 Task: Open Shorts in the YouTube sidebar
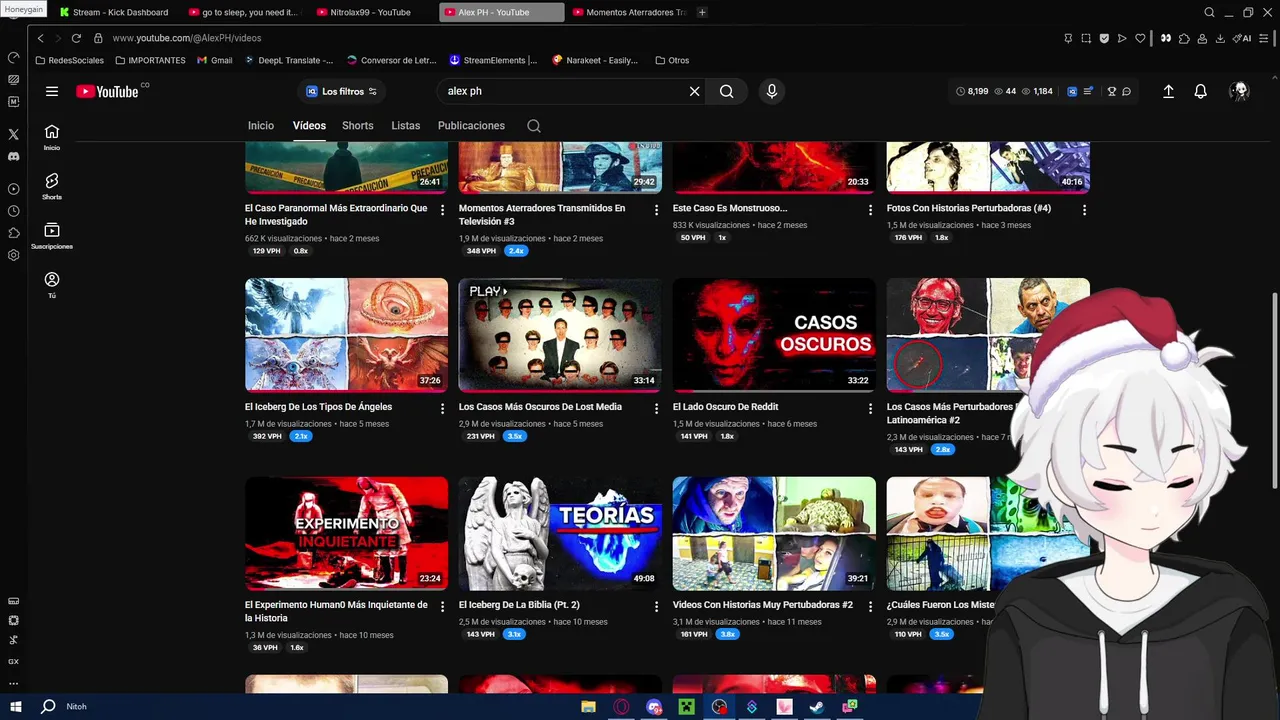[x=52, y=186]
